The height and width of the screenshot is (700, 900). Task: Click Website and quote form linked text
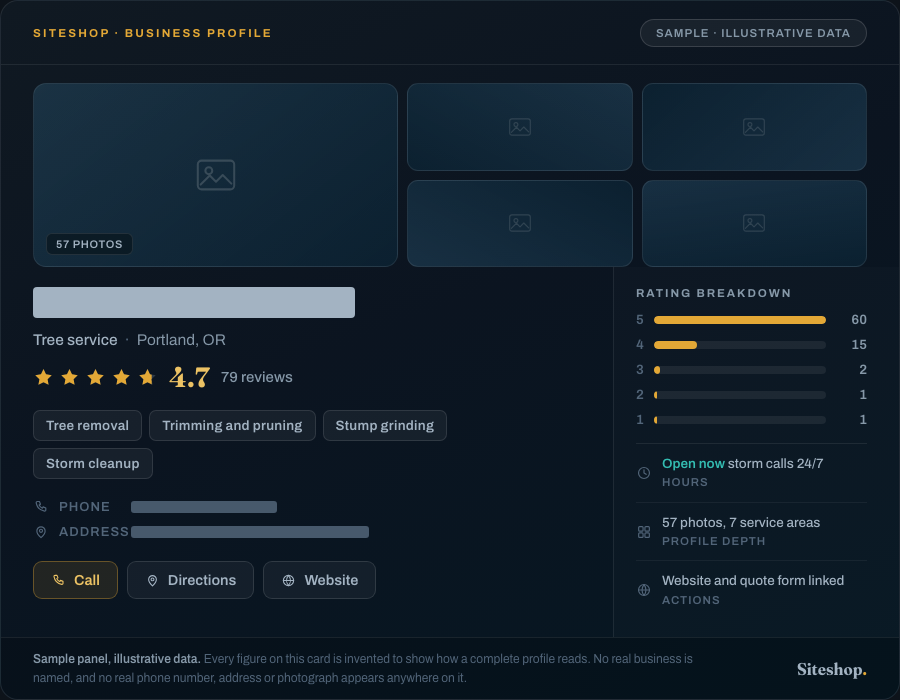click(752, 581)
